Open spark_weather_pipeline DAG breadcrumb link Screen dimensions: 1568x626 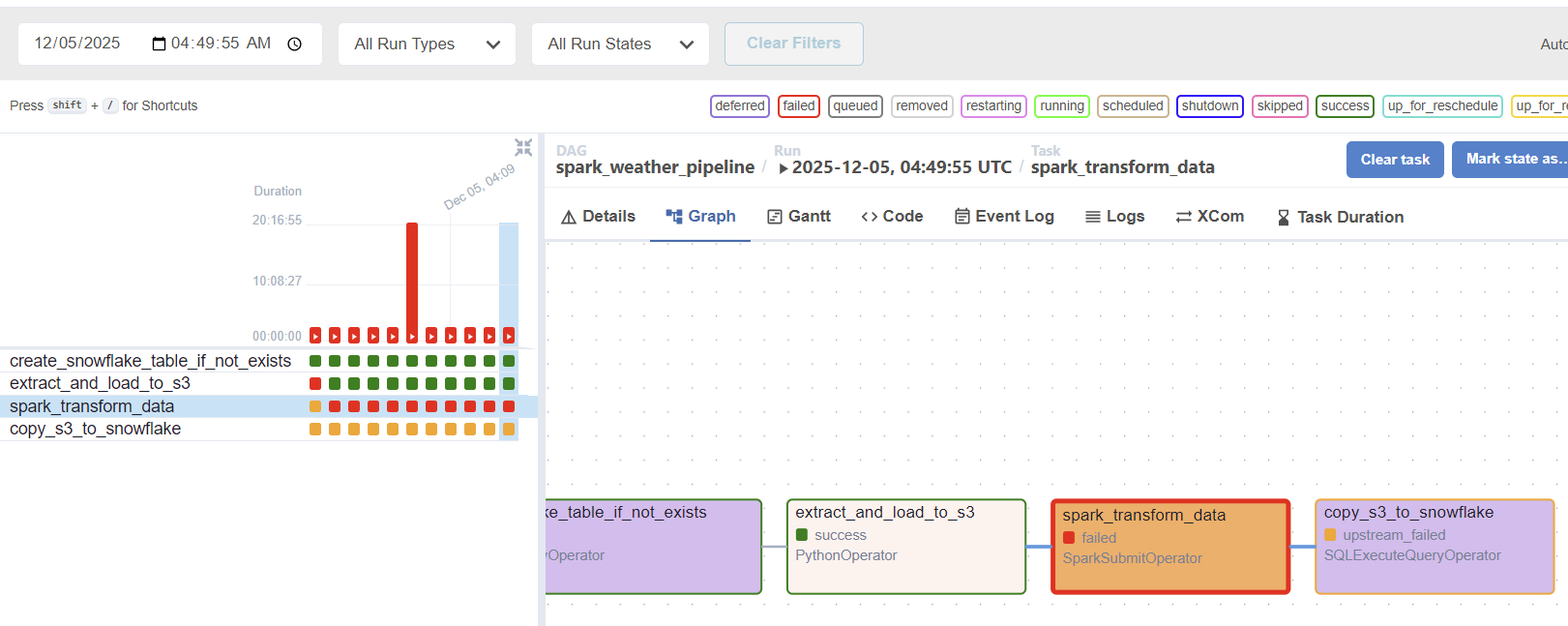point(655,167)
